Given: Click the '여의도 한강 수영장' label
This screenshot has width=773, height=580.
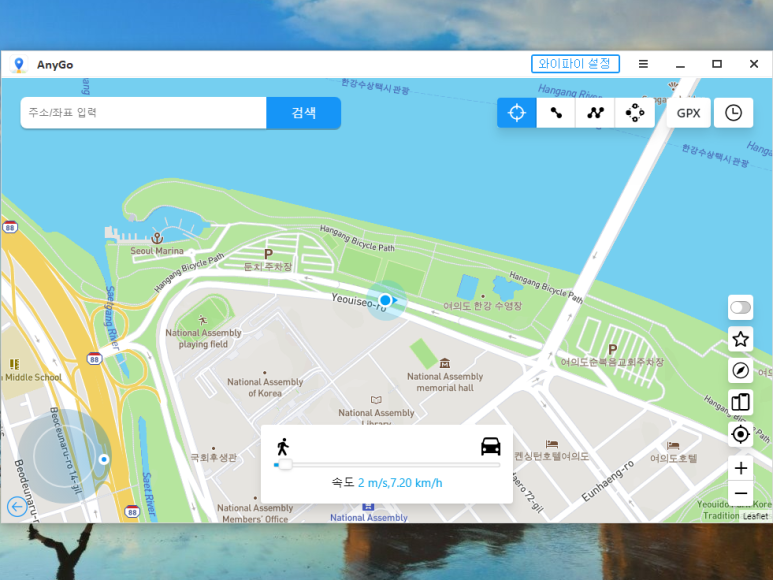Looking at the screenshot, I should point(483,306).
